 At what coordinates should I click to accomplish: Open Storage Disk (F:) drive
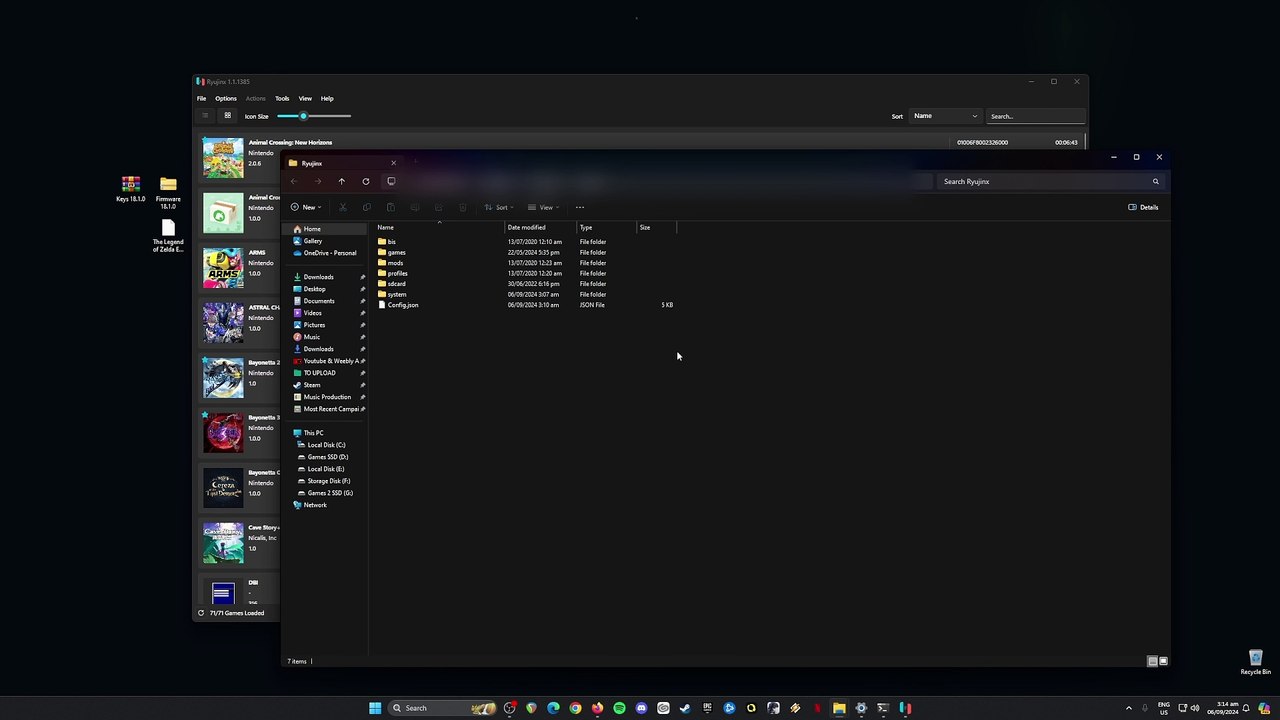point(324,481)
